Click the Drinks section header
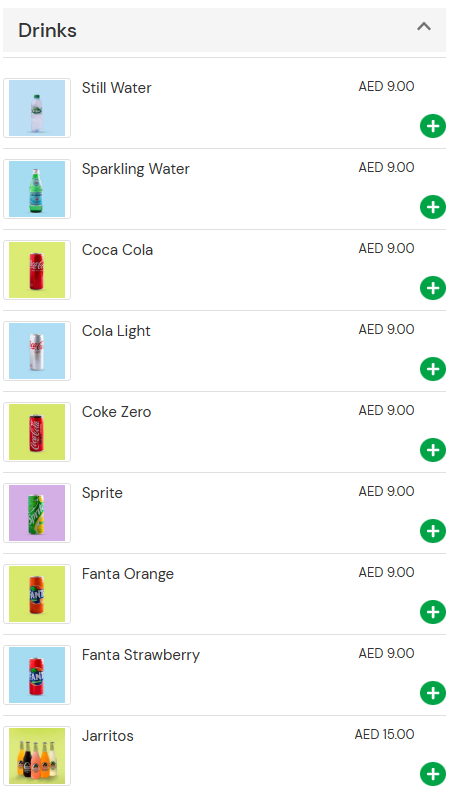The image size is (461, 804). tap(225, 30)
